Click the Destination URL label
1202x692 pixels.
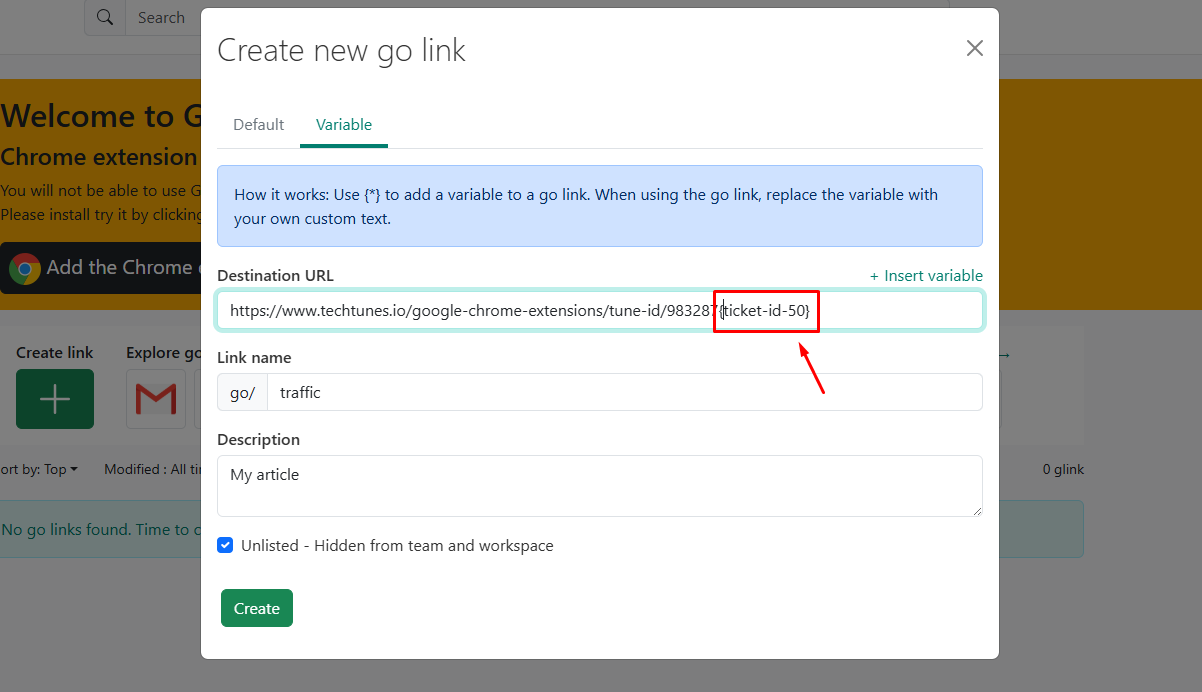pyautogui.click(x=276, y=276)
